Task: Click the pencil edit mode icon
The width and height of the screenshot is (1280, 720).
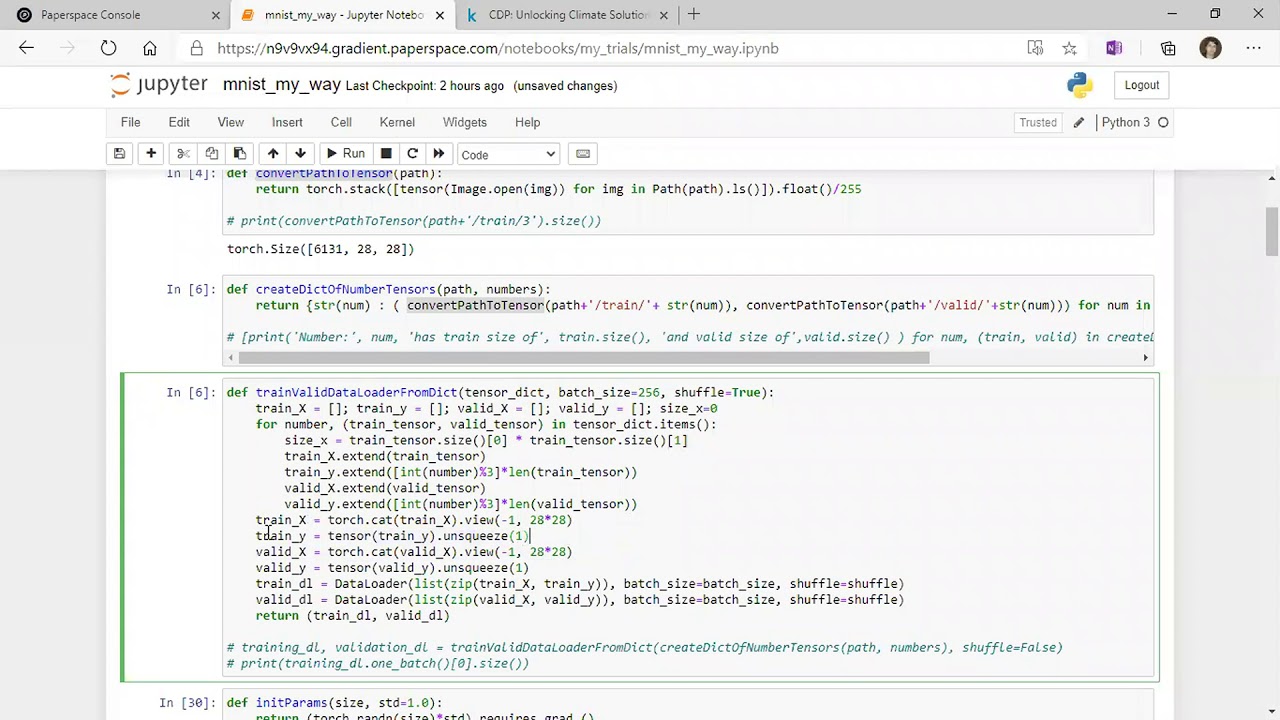Action: coord(1078,122)
